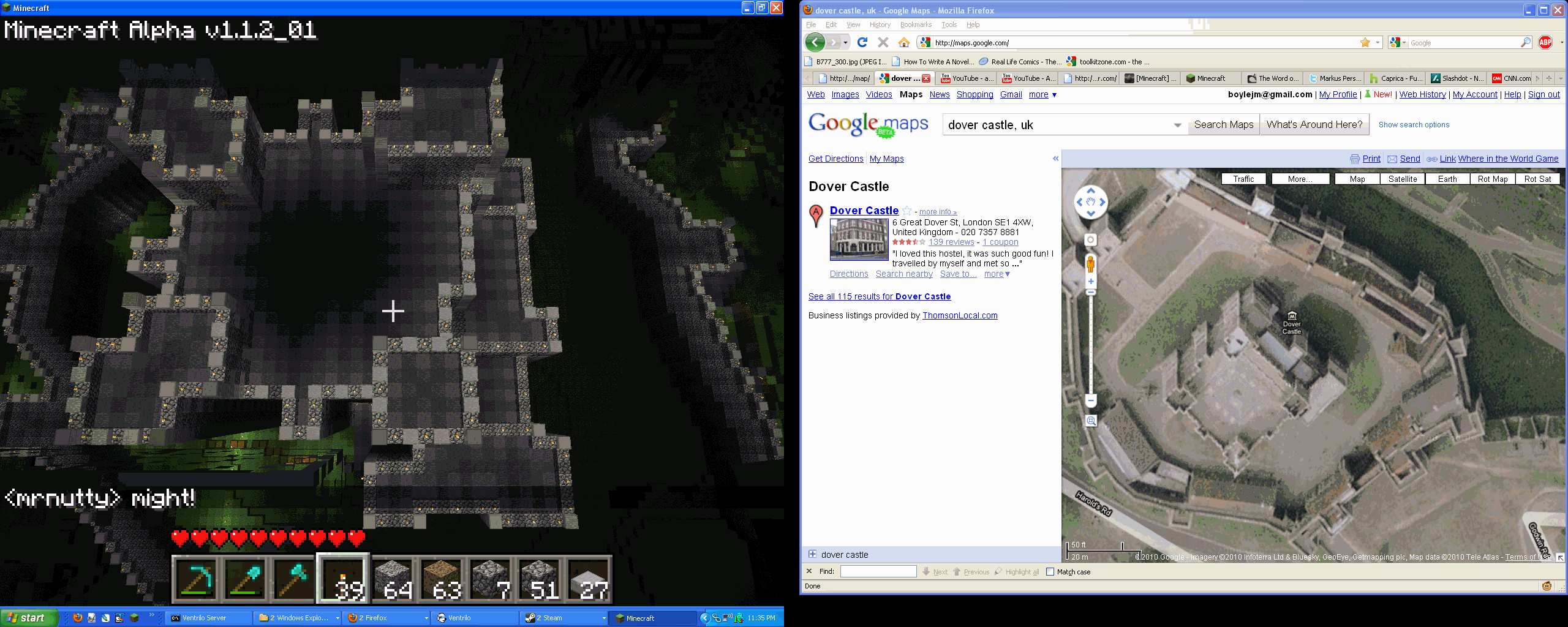Select the cobblestone hotbar slot with 51
The image size is (1568, 627).
pyautogui.click(x=539, y=579)
